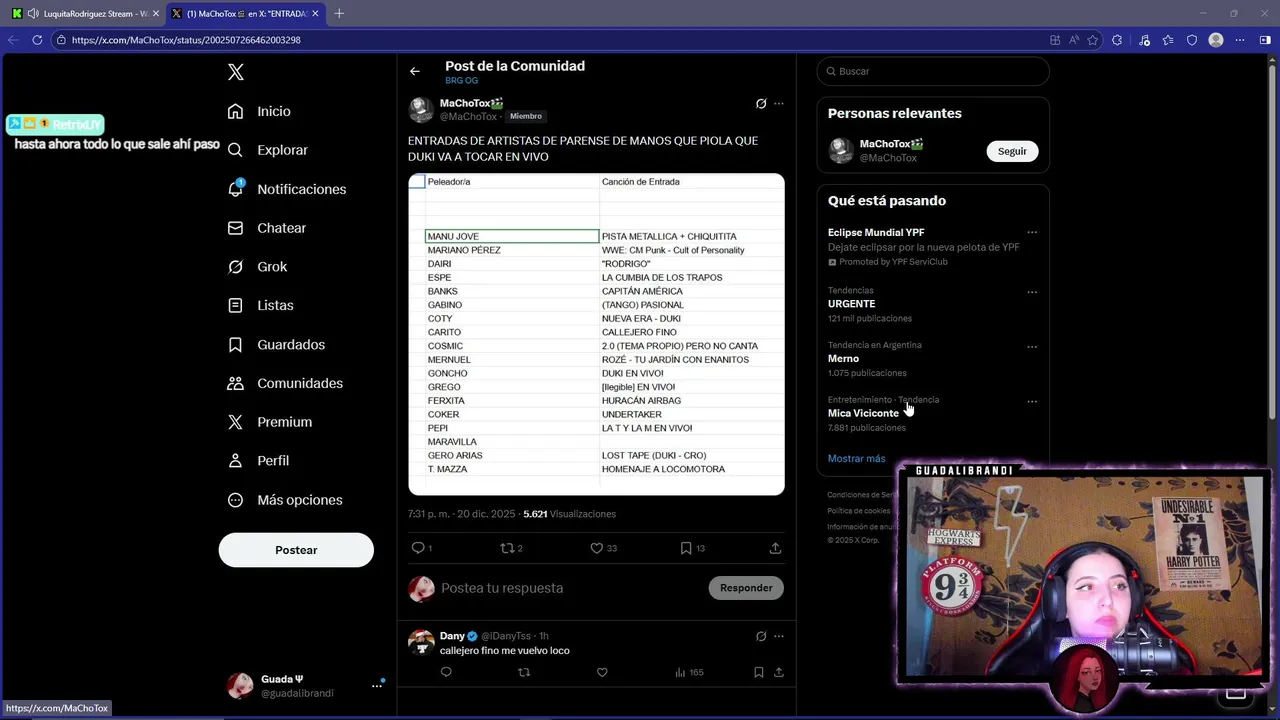Open options for Eclipse Mundial YPF trend
This screenshot has width=1280, height=720.
click(x=1032, y=233)
